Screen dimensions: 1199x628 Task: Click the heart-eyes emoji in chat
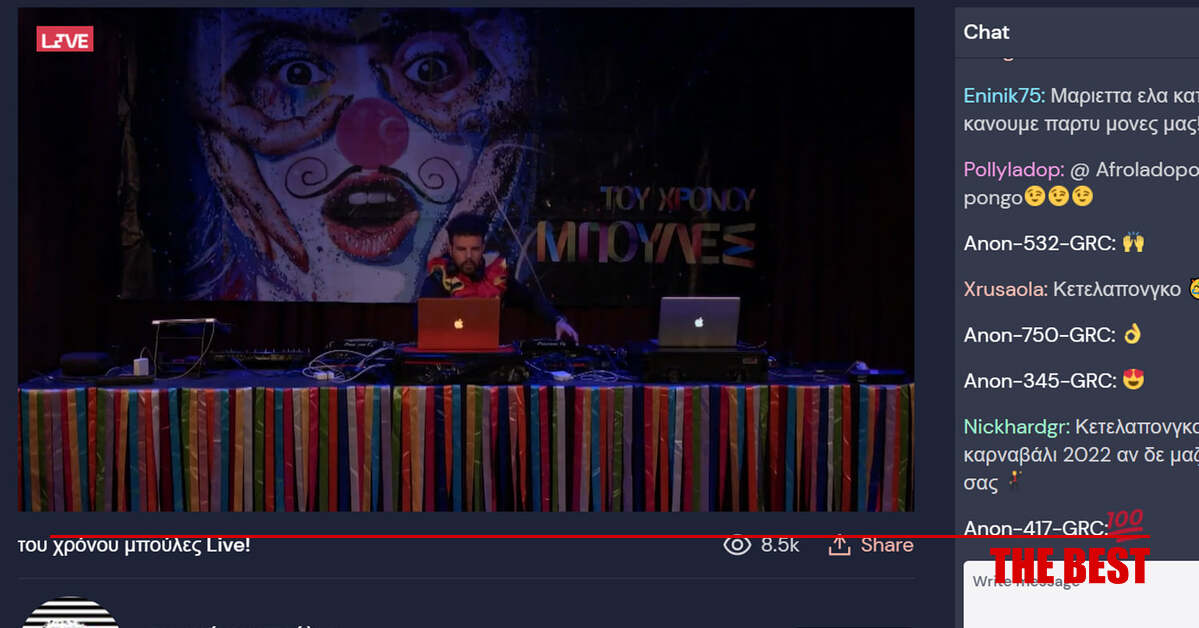click(1133, 381)
